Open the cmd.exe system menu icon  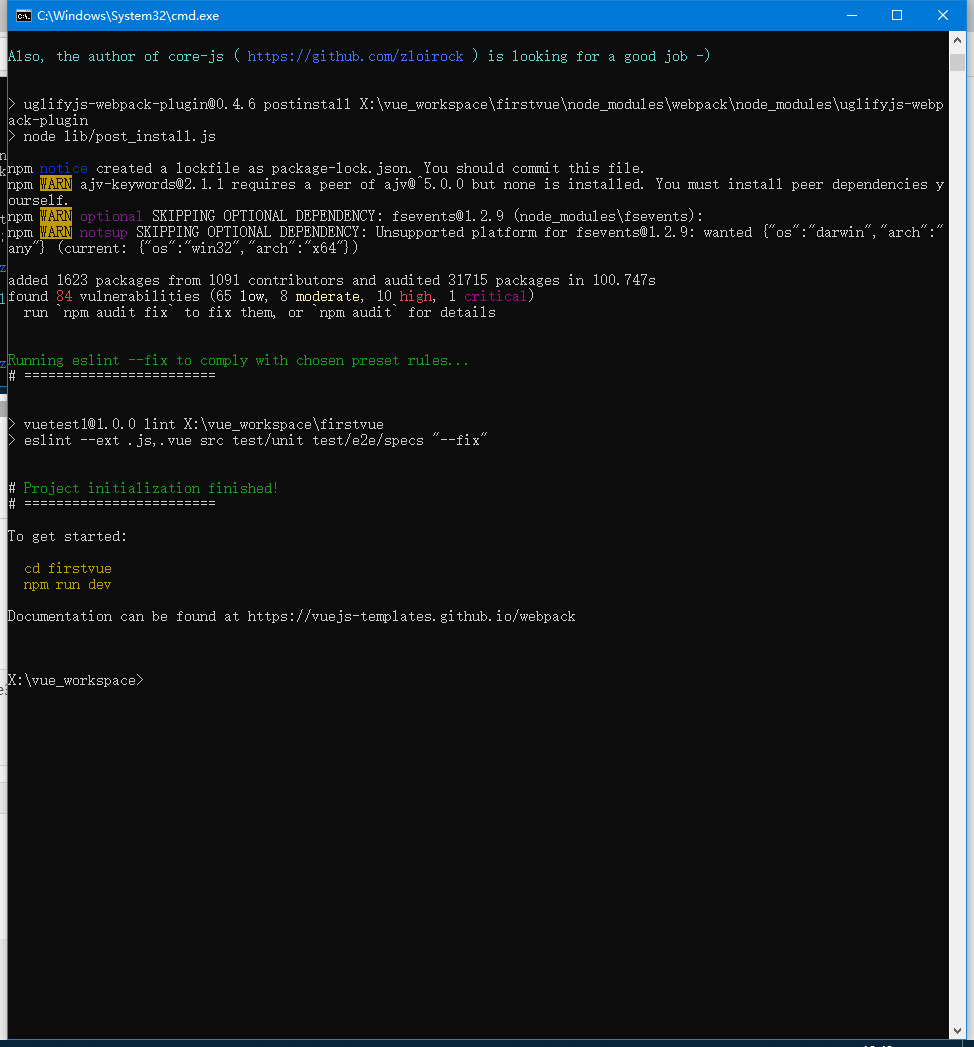23,15
